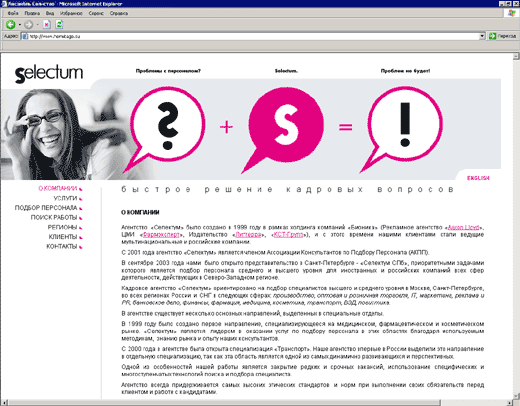Open the Back button history dropdown arrow
The width and height of the screenshot is (520, 406).
point(20,25)
